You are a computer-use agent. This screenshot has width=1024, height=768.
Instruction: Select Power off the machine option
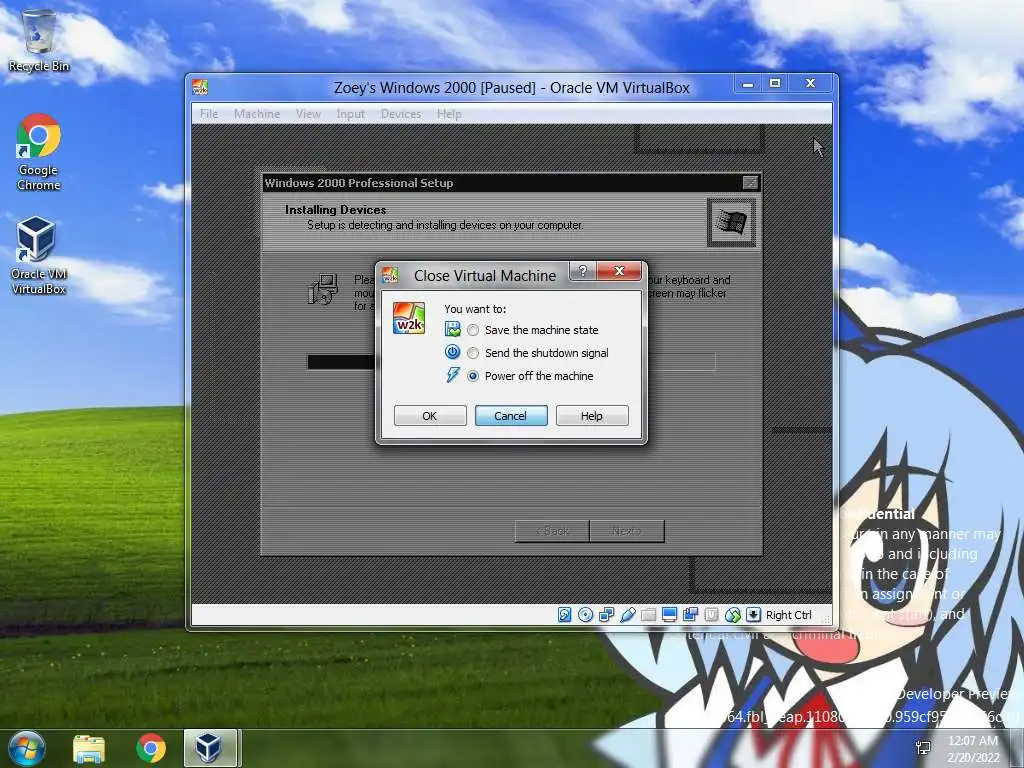[x=530, y=376]
